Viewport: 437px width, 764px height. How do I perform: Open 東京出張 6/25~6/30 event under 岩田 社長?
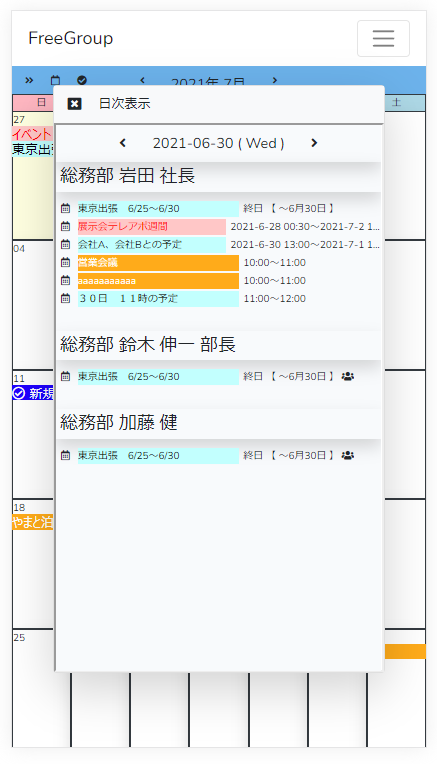[158, 209]
